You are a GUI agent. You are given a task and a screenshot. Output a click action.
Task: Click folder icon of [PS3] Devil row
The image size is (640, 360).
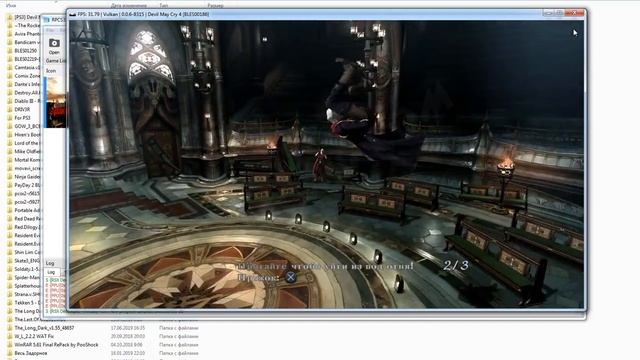[9, 17]
